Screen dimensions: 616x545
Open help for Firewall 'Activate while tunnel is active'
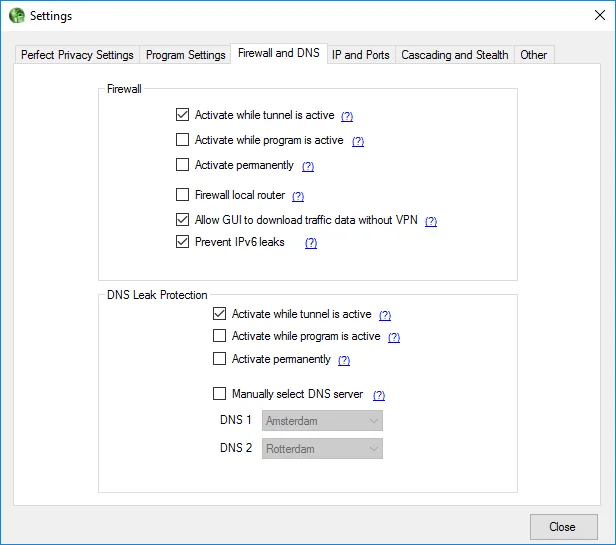[347, 116]
